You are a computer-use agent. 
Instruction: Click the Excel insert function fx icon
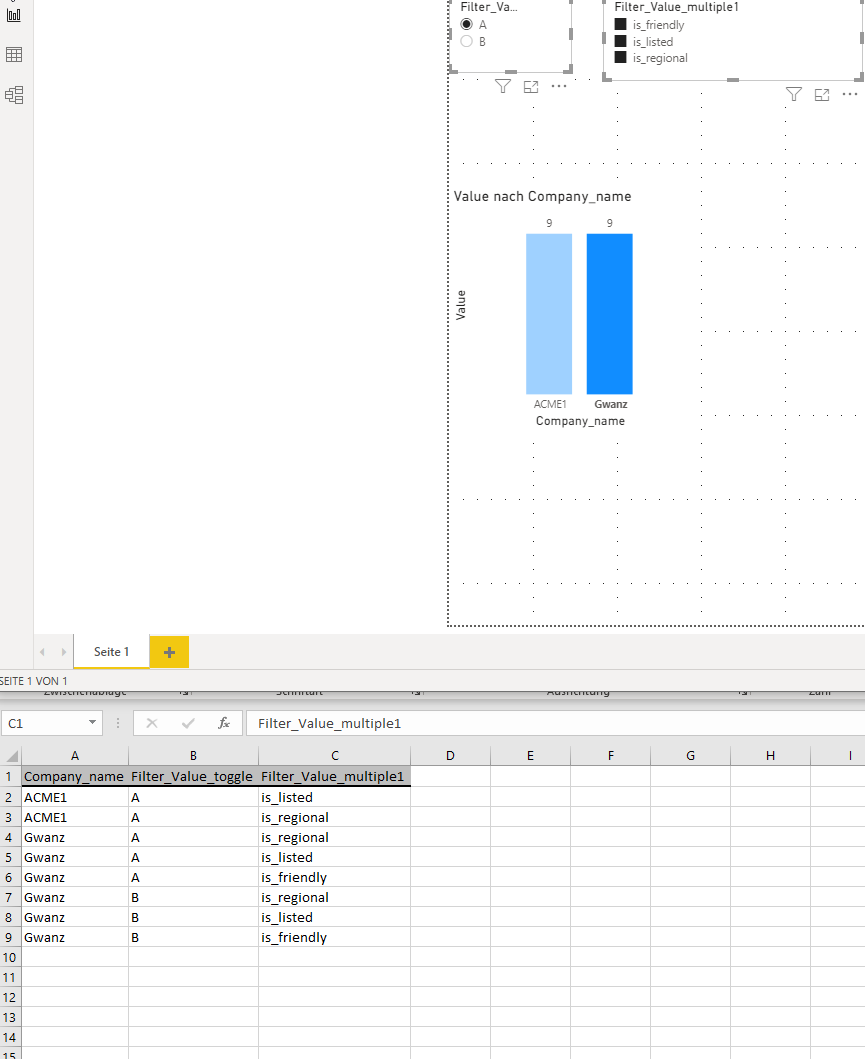click(x=224, y=723)
